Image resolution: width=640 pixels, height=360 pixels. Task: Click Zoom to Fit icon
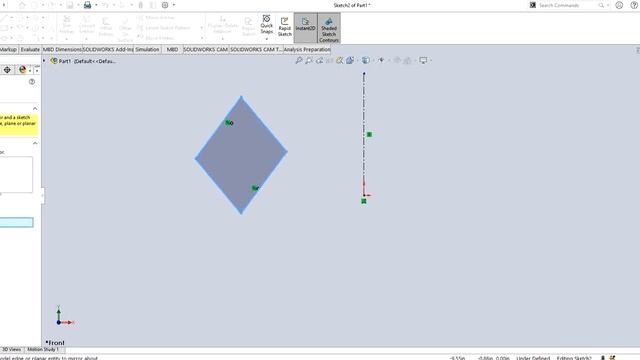(x=299, y=60)
